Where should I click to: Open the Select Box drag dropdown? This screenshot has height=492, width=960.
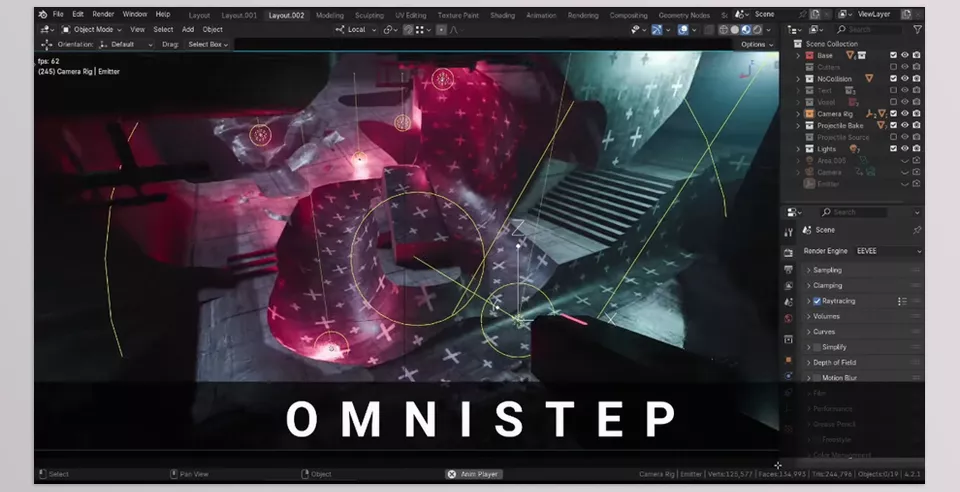coord(208,45)
